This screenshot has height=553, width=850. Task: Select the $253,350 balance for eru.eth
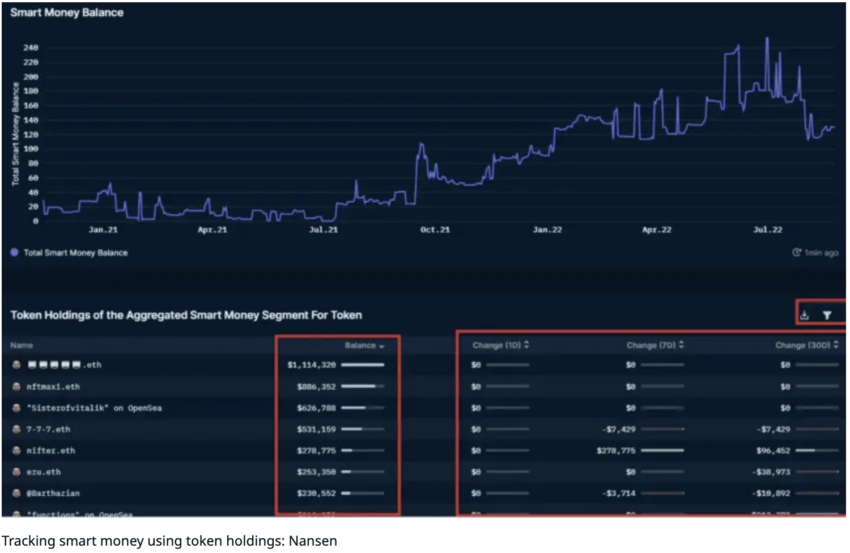(x=316, y=472)
